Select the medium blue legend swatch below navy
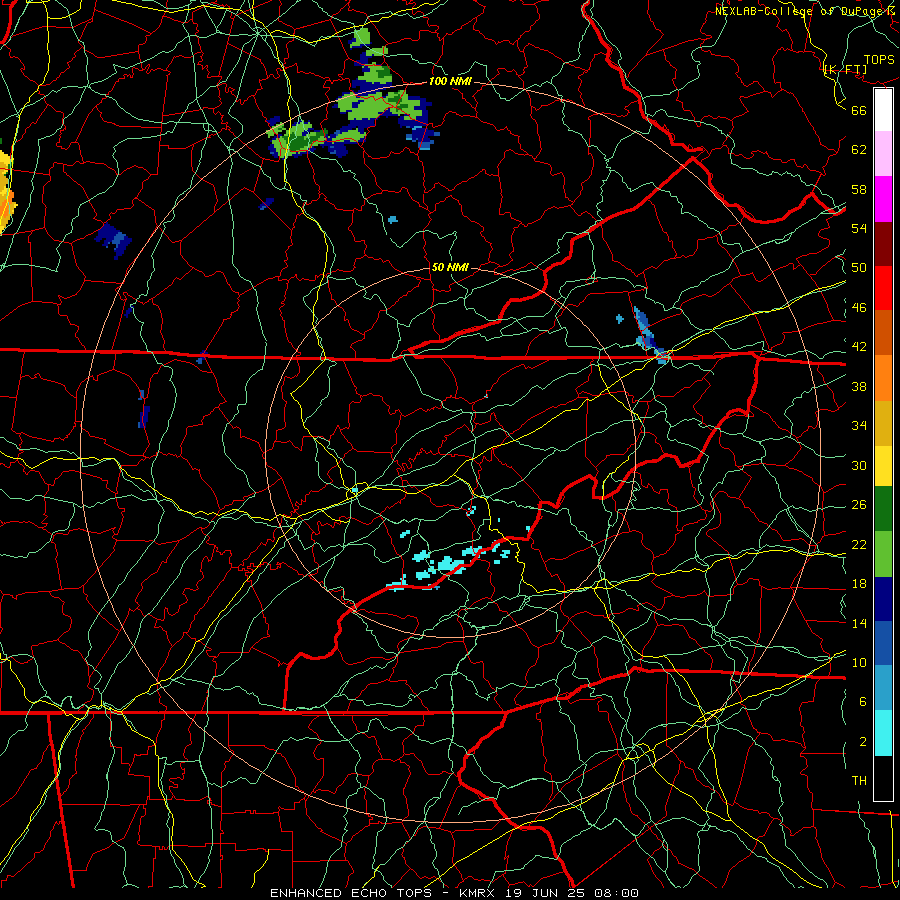Image resolution: width=900 pixels, height=900 pixels. click(883, 644)
